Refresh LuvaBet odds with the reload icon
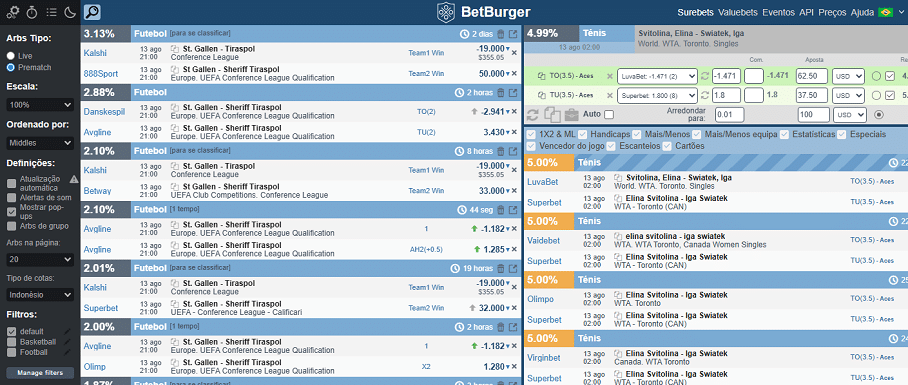908x385 pixels. point(705,76)
